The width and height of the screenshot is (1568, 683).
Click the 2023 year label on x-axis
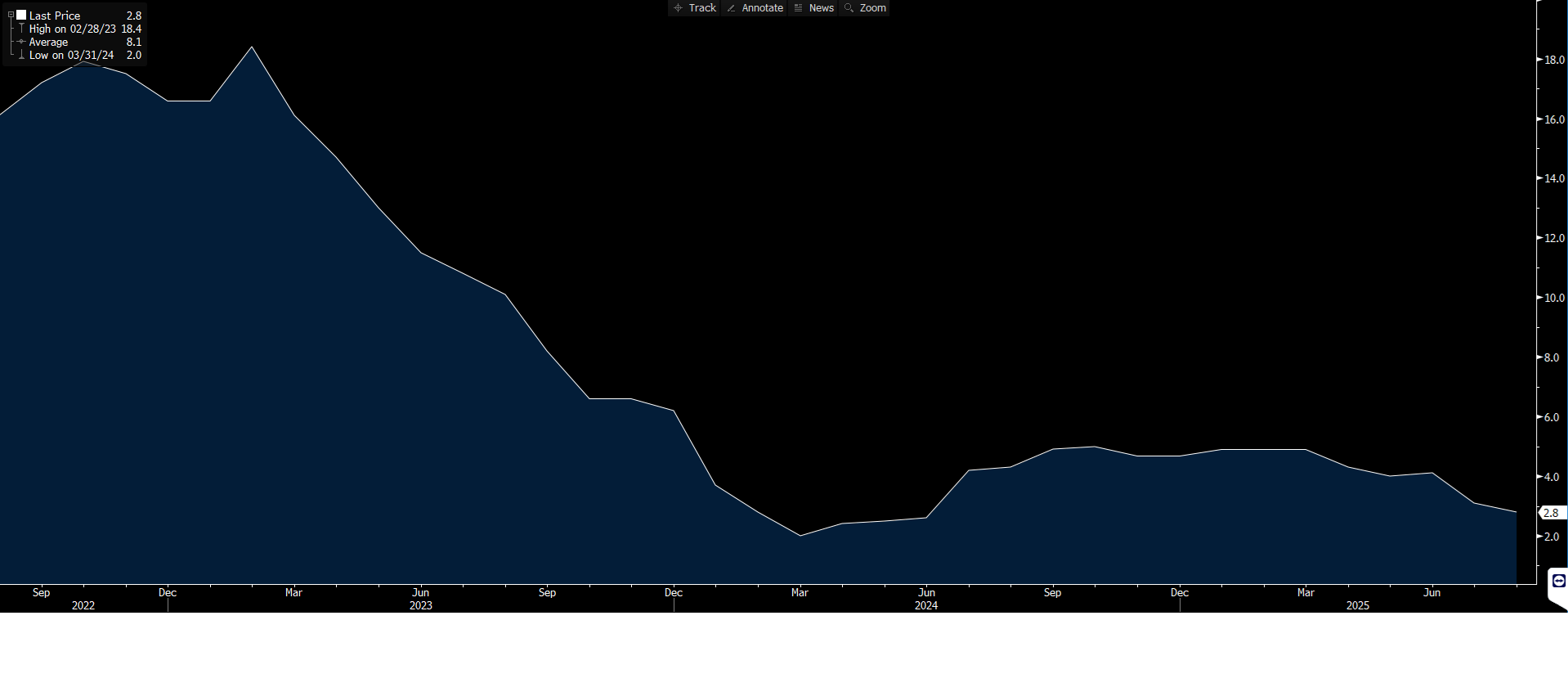pos(420,605)
